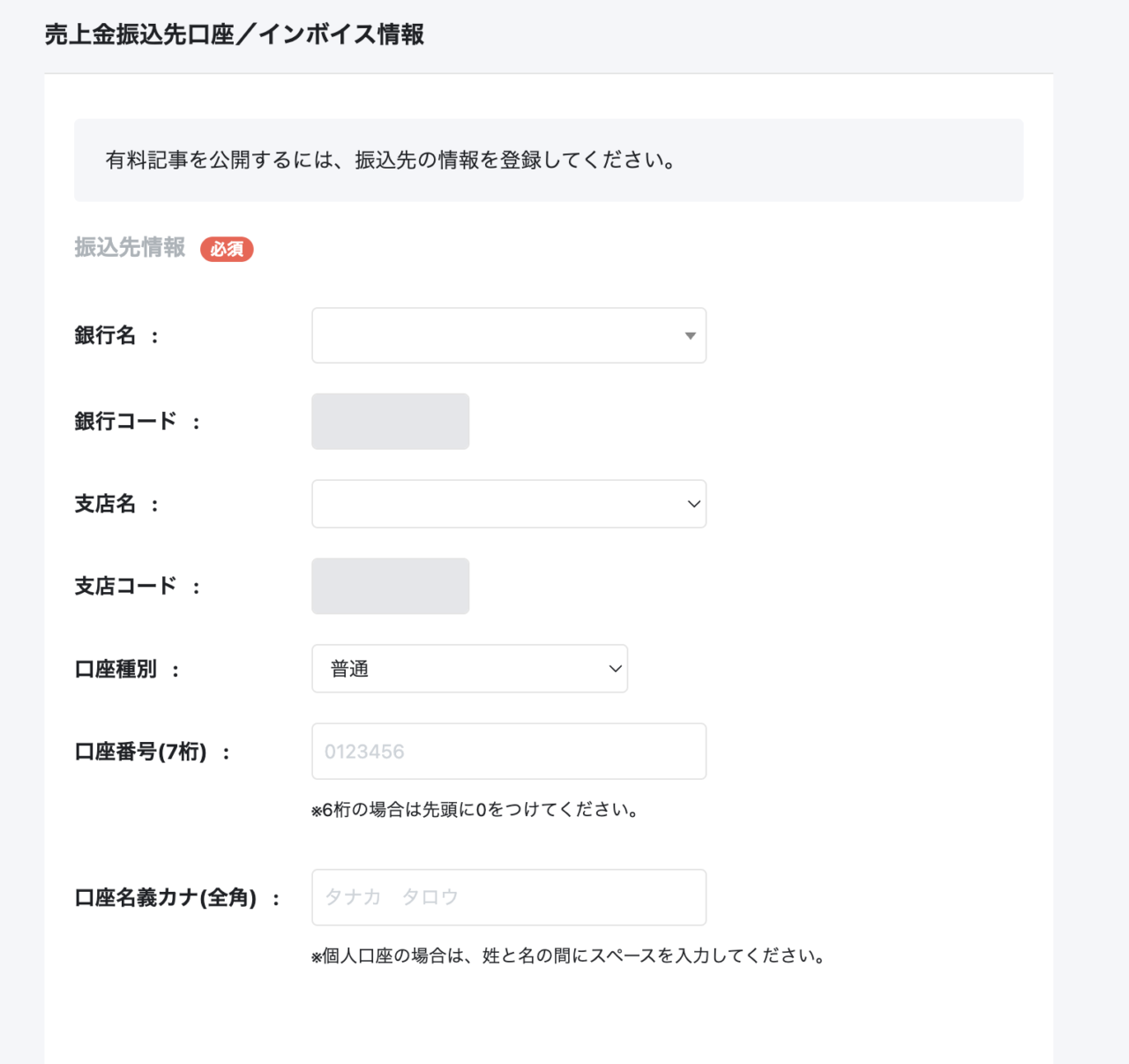
Task: Open the 口座種別 dropdown showing 普通
Action: (x=469, y=668)
